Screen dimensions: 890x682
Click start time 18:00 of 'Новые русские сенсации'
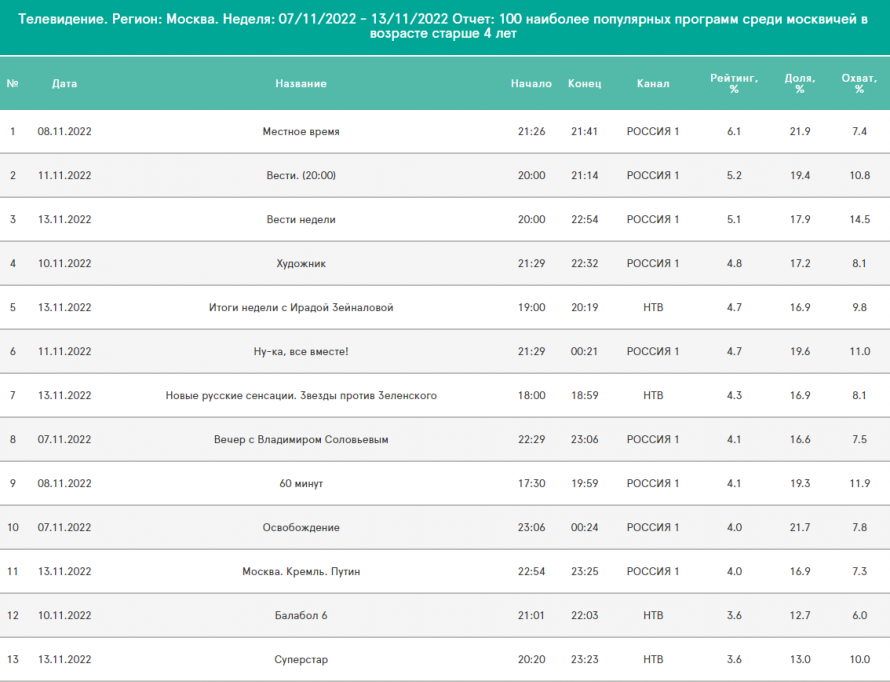point(531,395)
